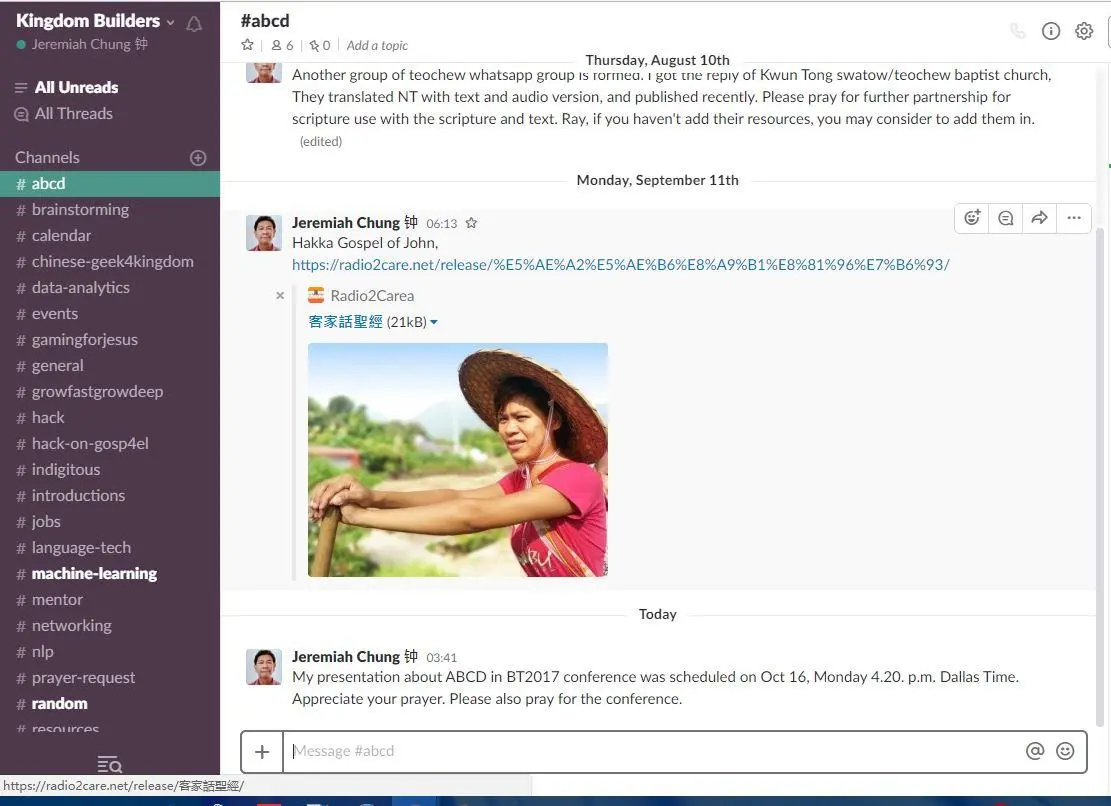Open All Threads view
Image resolution: width=1111 pixels, height=806 pixels.
click(x=73, y=114)
